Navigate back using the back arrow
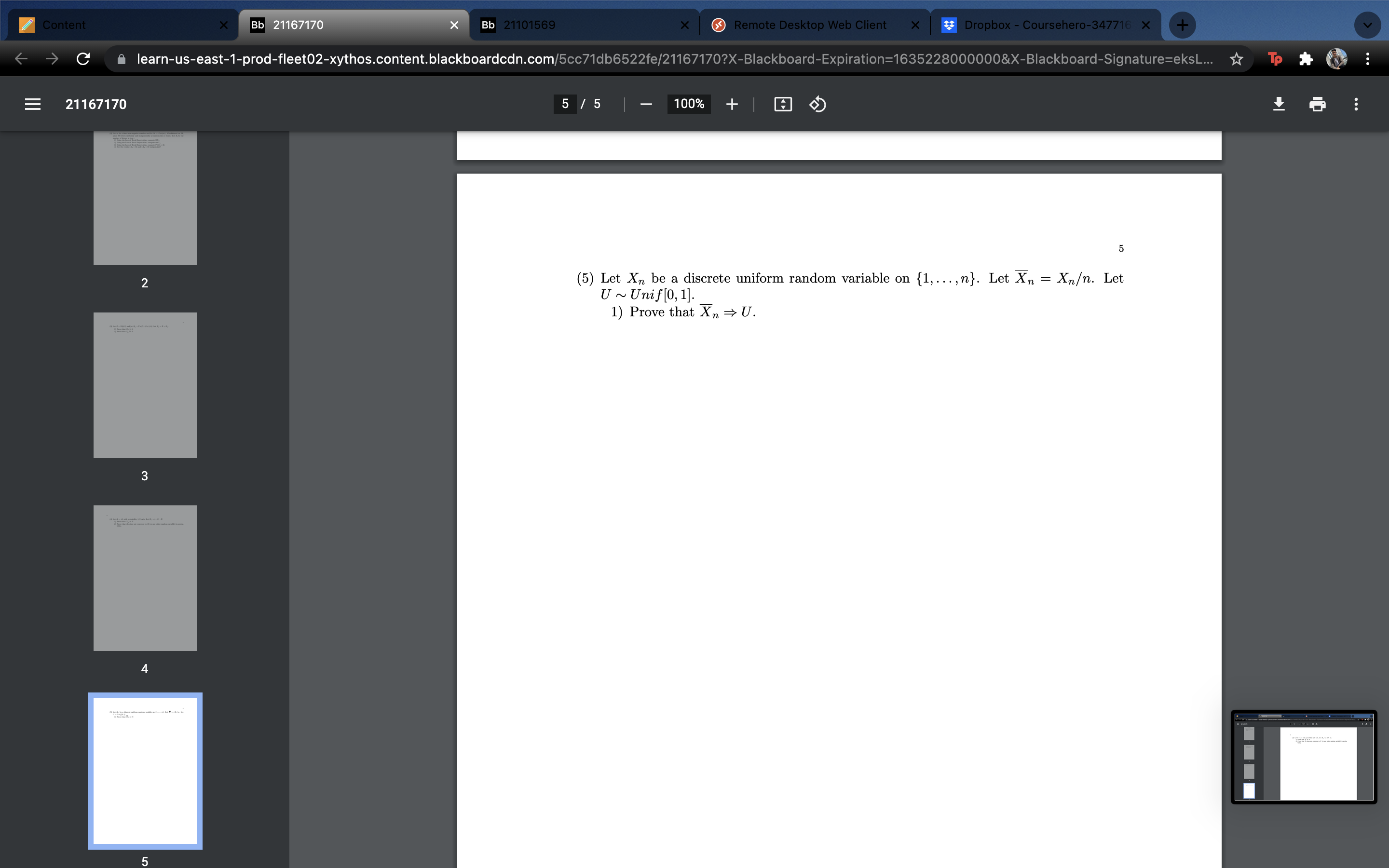 [21, 58]
